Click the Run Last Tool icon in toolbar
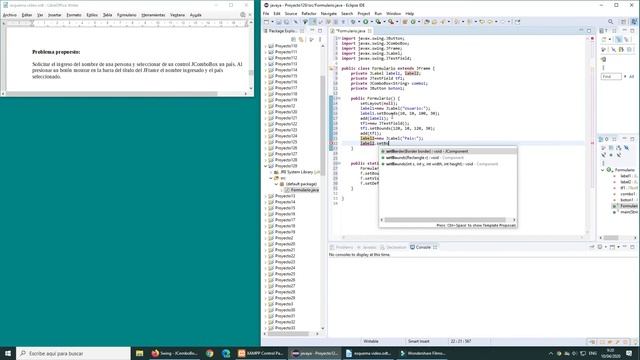Screen dimensions: 640x360 [391, 22]
